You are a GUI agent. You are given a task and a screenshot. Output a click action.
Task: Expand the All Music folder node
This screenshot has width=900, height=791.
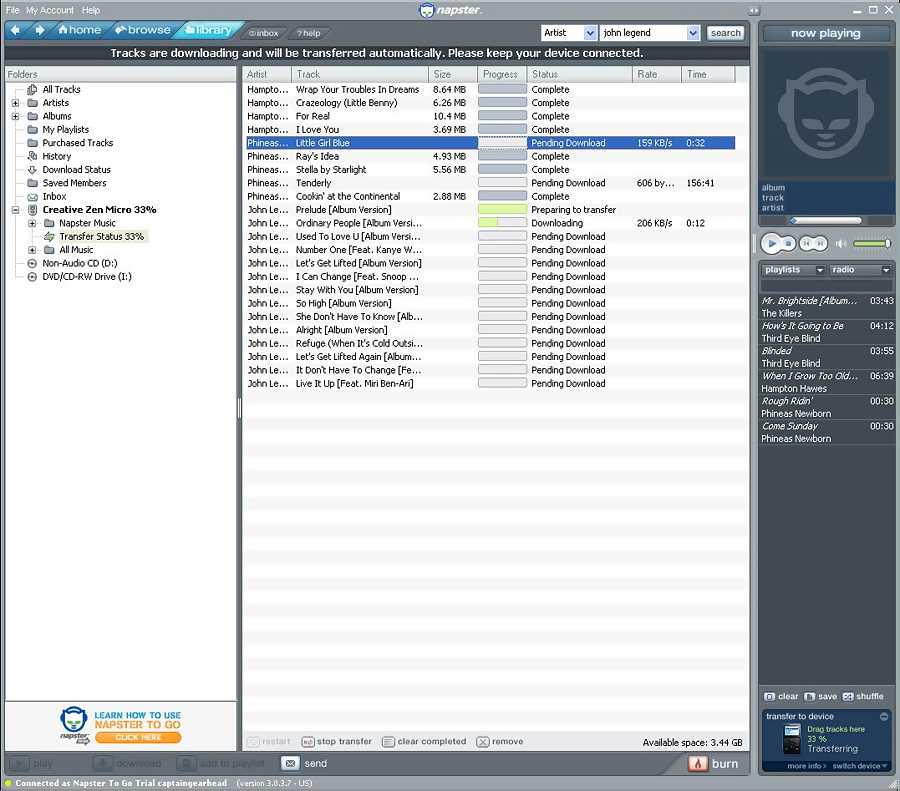[32, 250]
